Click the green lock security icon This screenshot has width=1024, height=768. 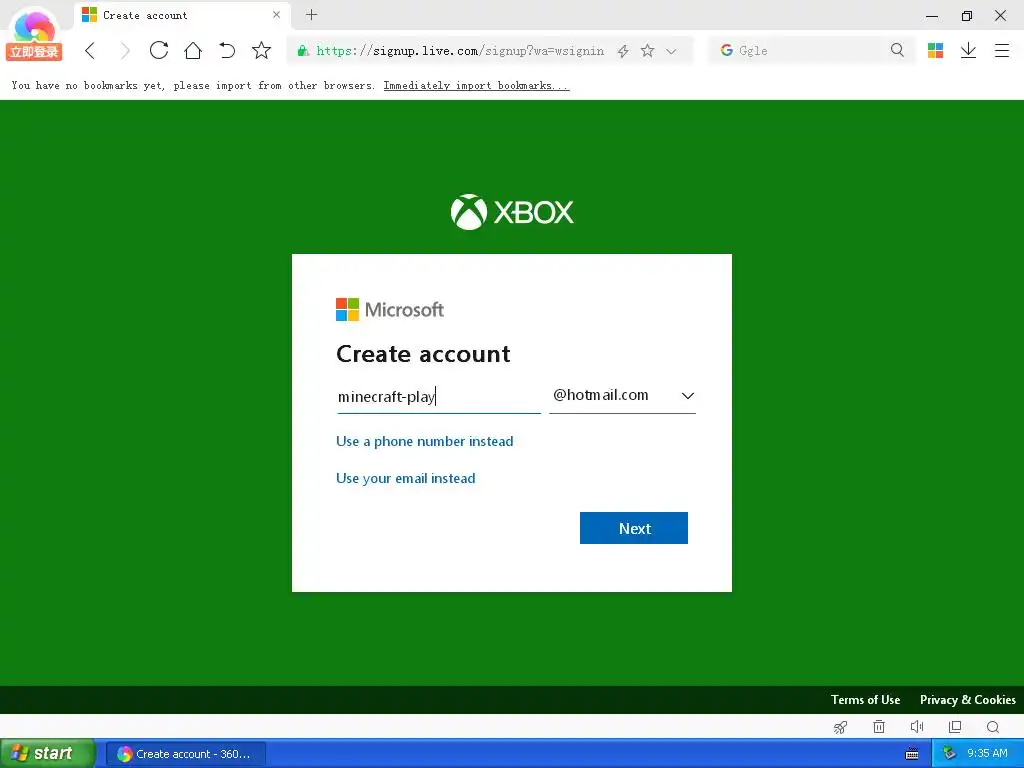point(302,51)
